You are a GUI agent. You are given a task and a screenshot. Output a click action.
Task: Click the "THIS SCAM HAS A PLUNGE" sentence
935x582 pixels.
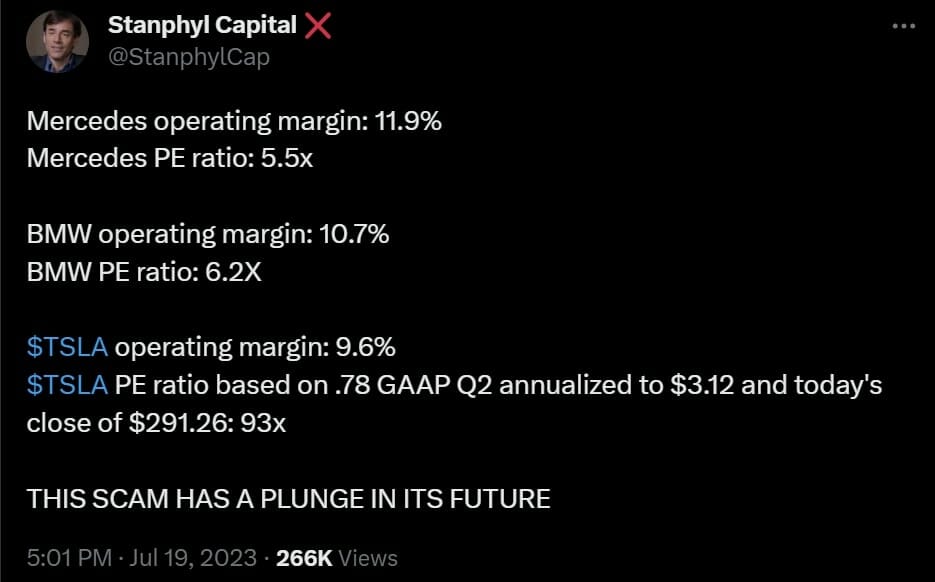pos(288,498)
